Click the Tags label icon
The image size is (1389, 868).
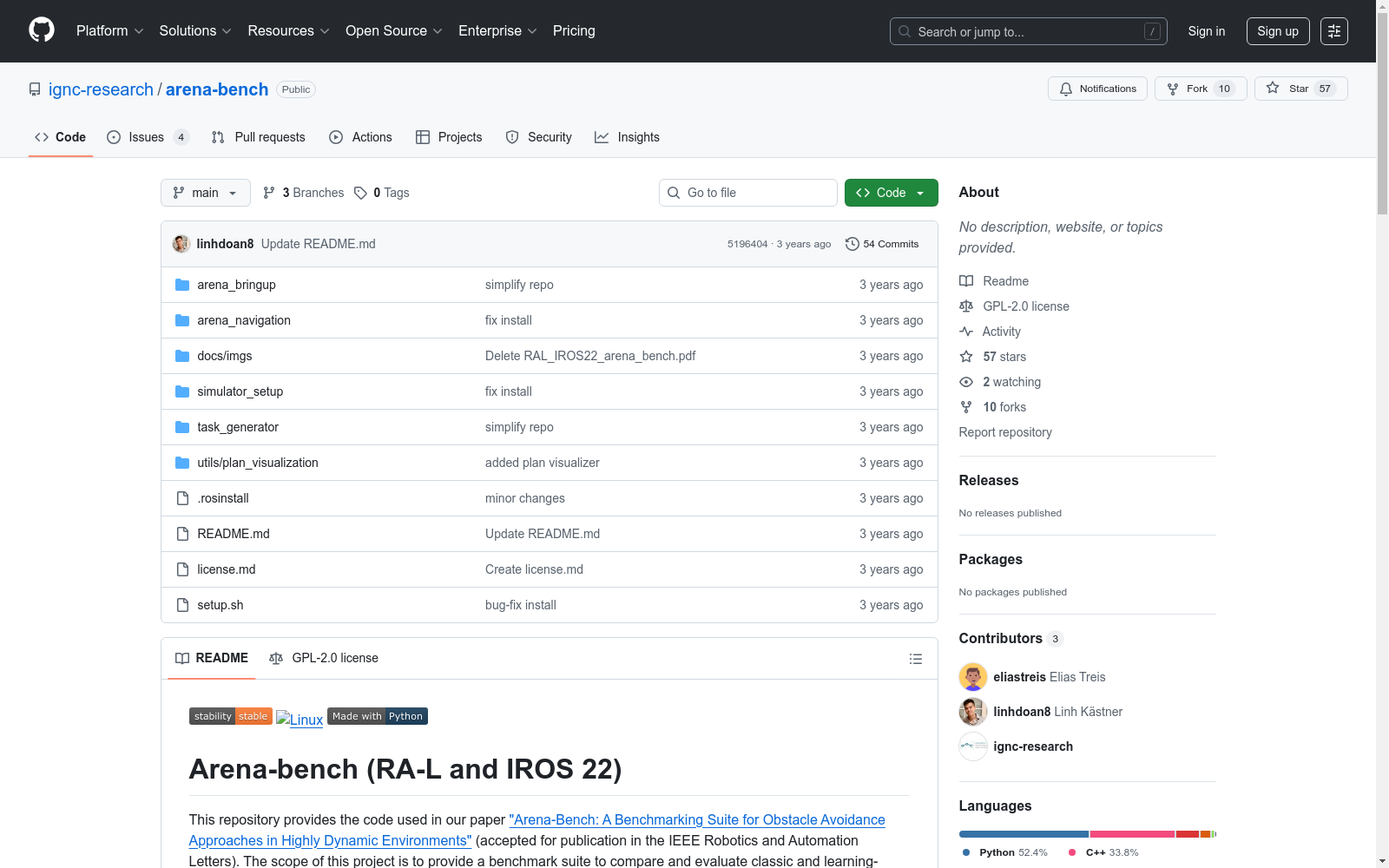tap(361, 193)
